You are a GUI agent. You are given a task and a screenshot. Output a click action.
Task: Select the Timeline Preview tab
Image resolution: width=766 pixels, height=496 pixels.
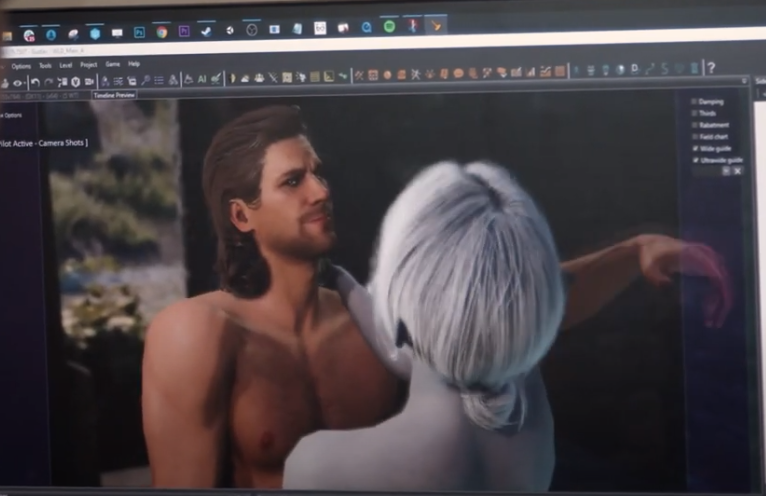(x=114, y=95)
